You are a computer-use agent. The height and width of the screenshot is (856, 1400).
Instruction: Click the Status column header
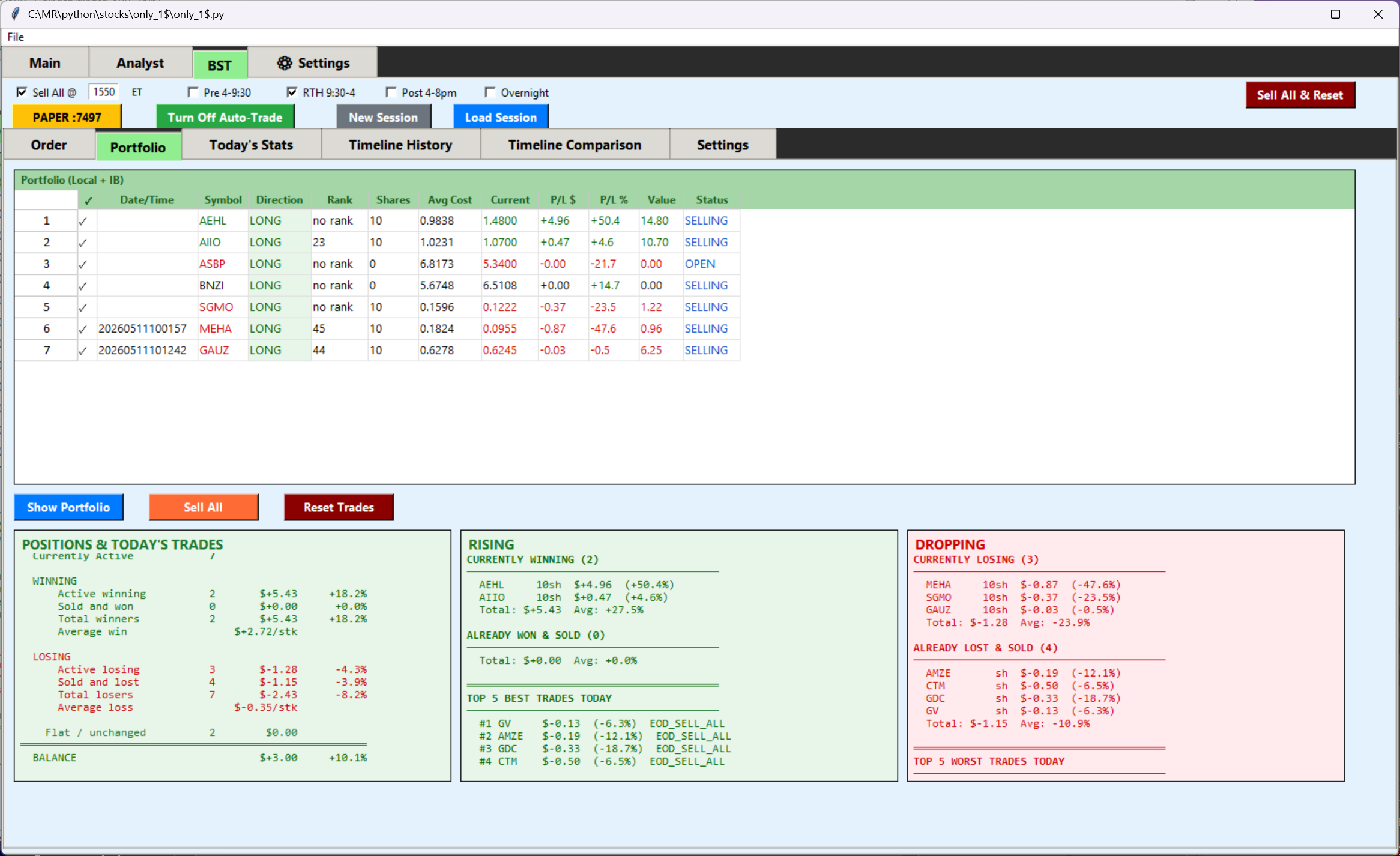pyautogui.click(x=712, y=200)
